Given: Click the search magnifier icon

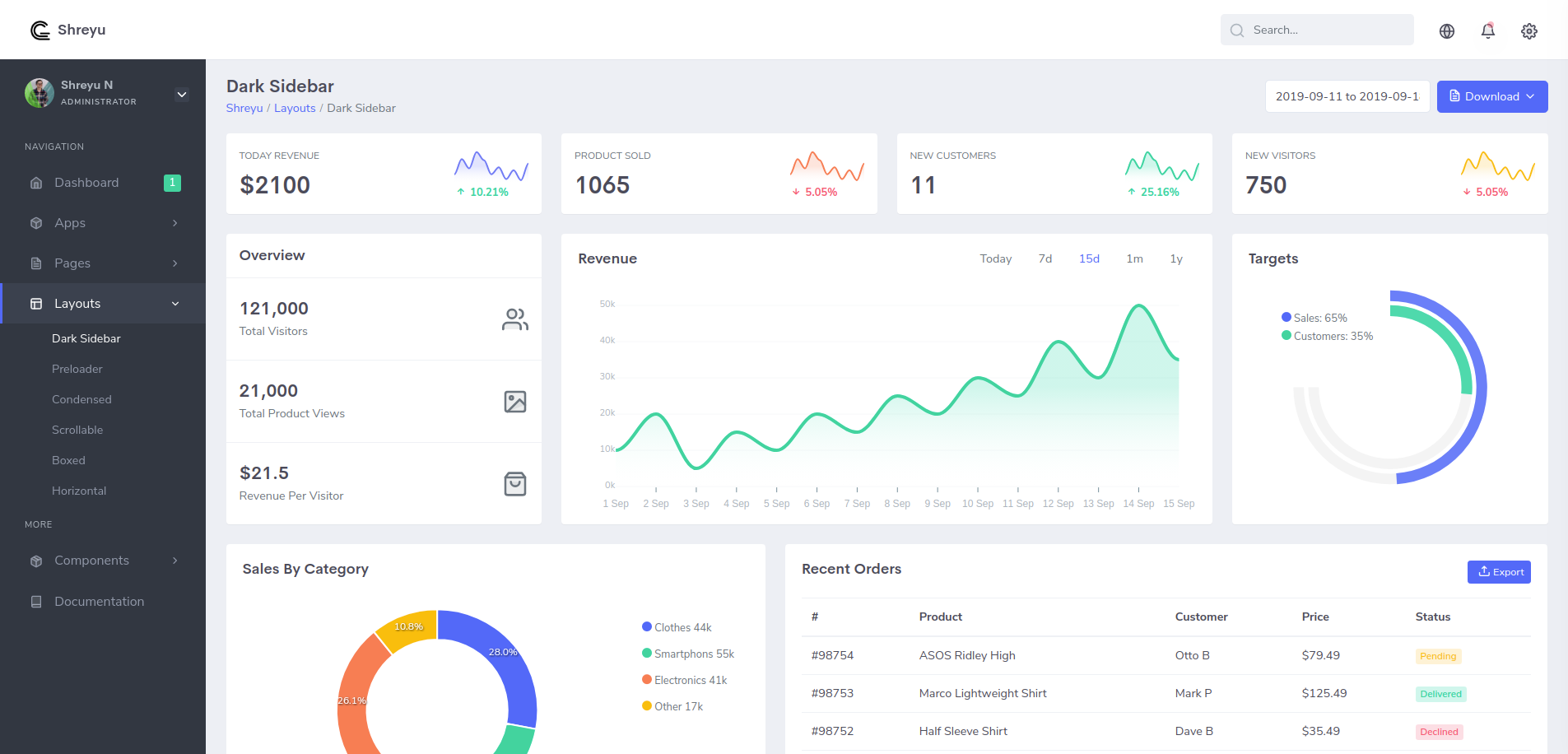Looking at the screenshot, I should tap(1237, 30).
